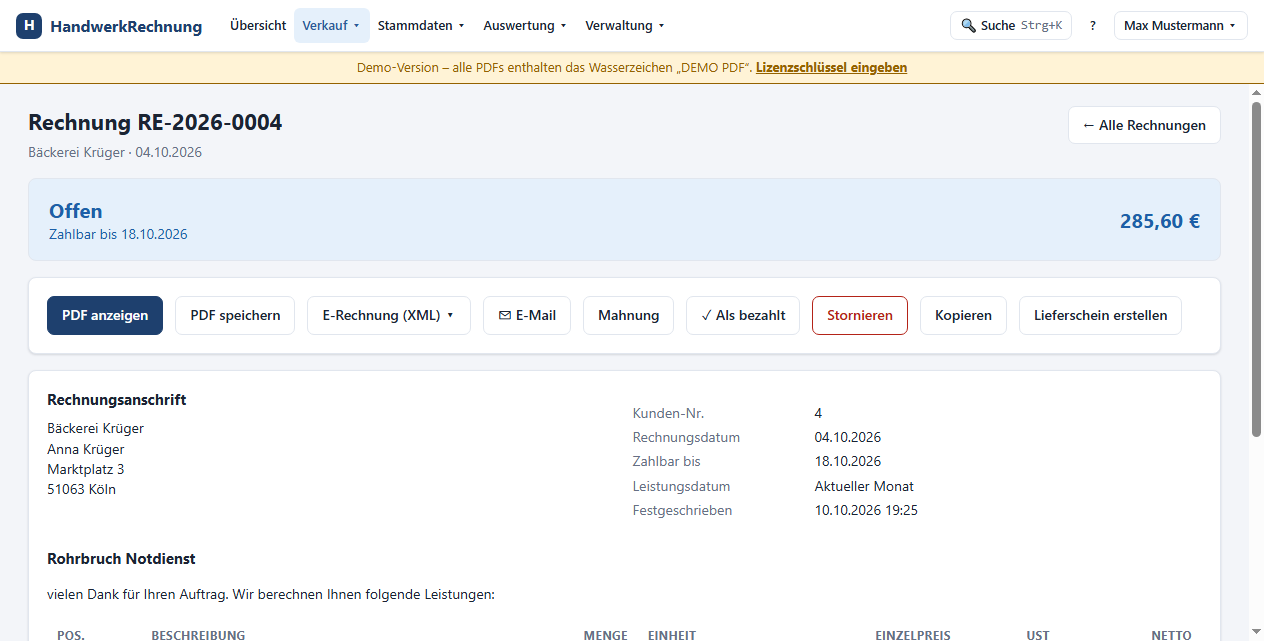Click the Anna Krüger address line
Image resolution: width=1264 pixels, height=641 pixels.
pyautogui.click(x=86, y=449)
